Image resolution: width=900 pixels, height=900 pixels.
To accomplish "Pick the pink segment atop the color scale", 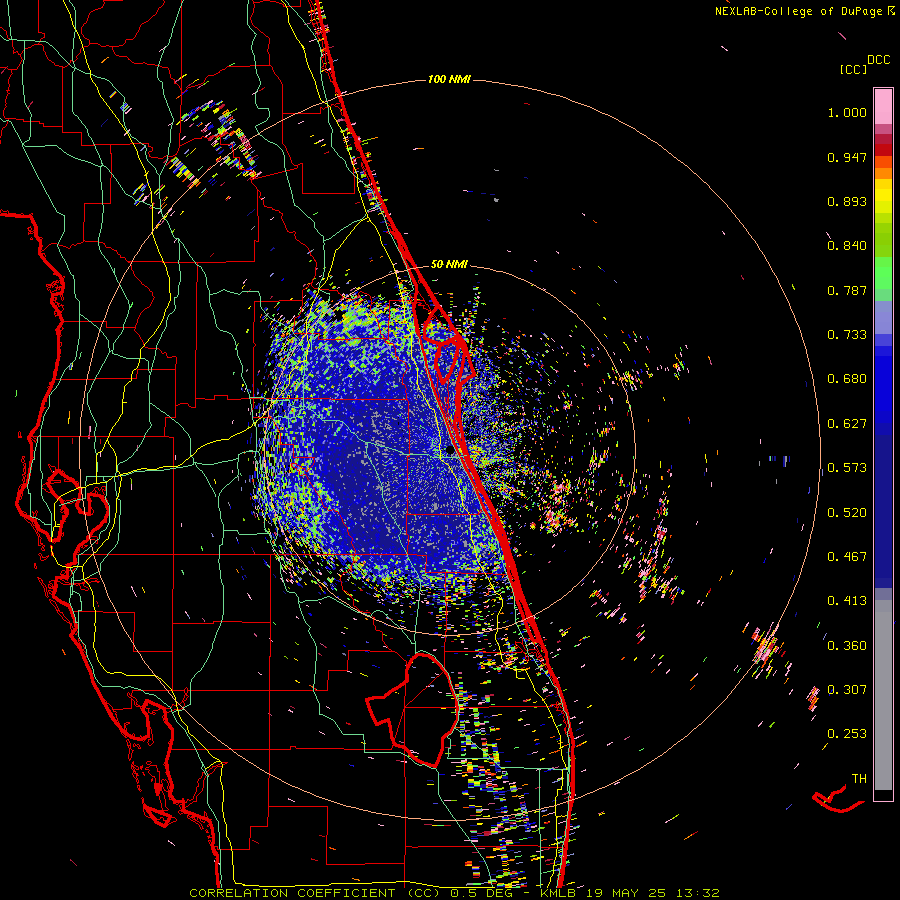I will (883, 107).
